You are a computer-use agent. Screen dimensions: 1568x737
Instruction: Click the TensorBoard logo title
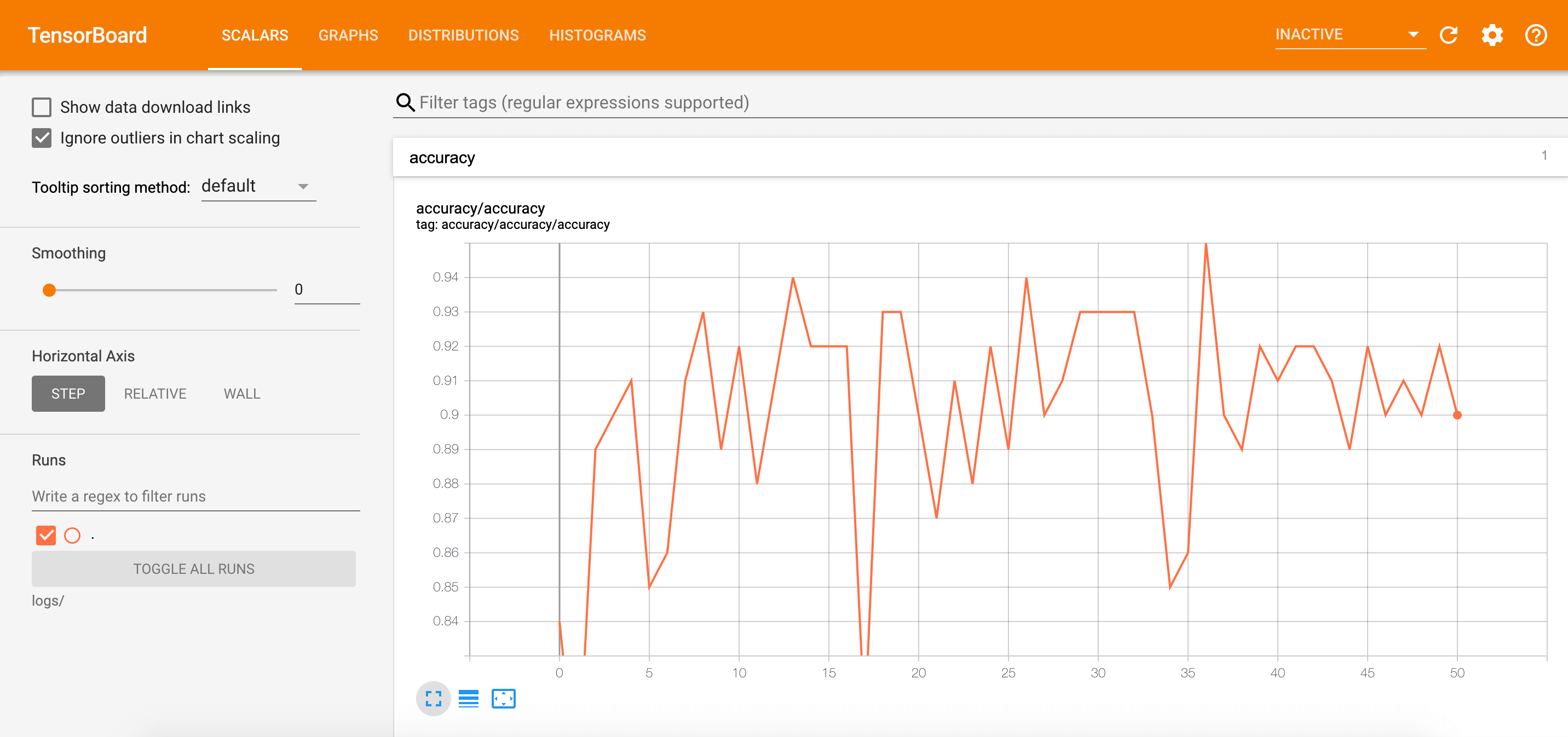tap(87, 35)
